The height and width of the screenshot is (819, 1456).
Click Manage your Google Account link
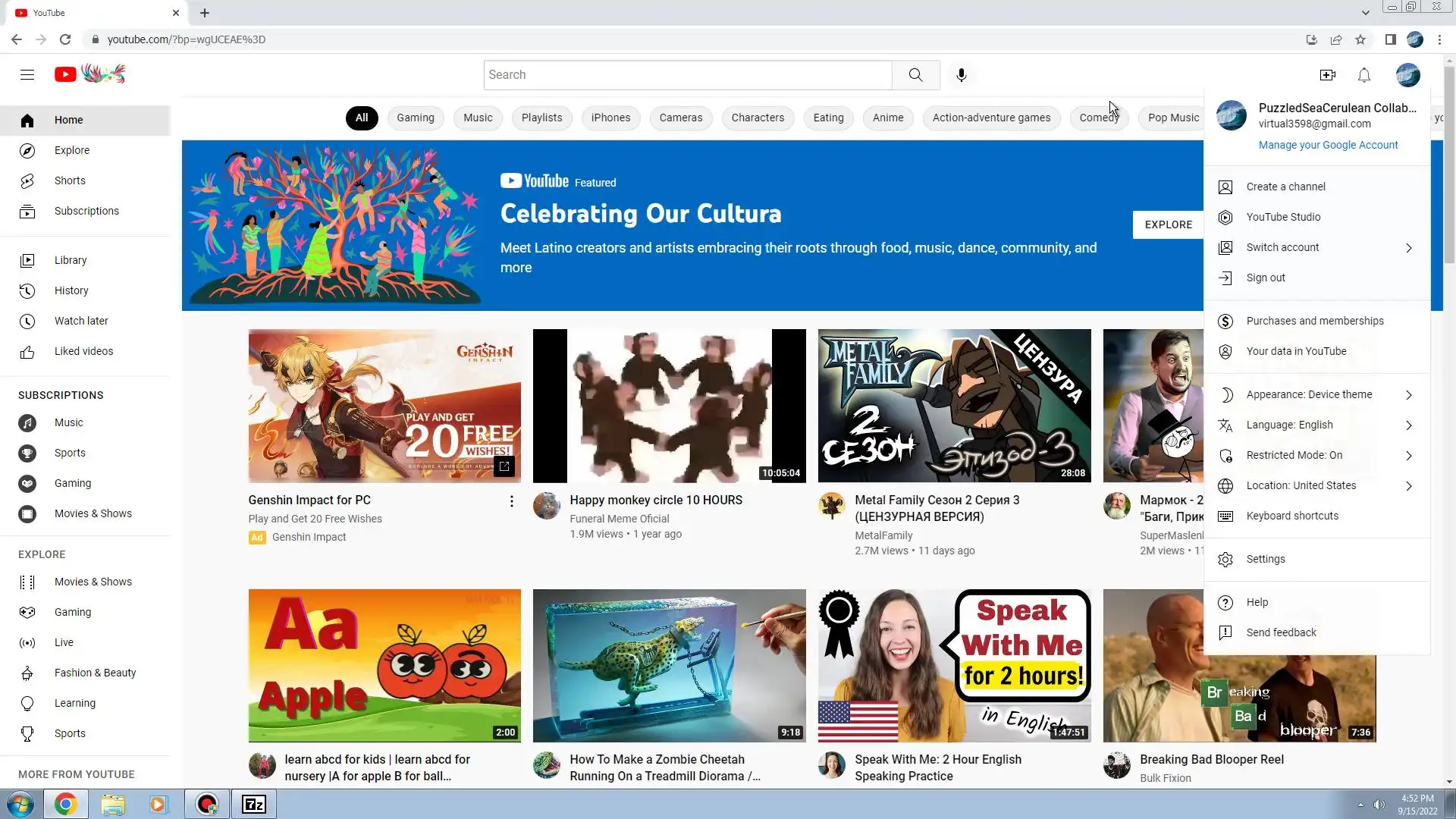click(x=1328, y=145)
